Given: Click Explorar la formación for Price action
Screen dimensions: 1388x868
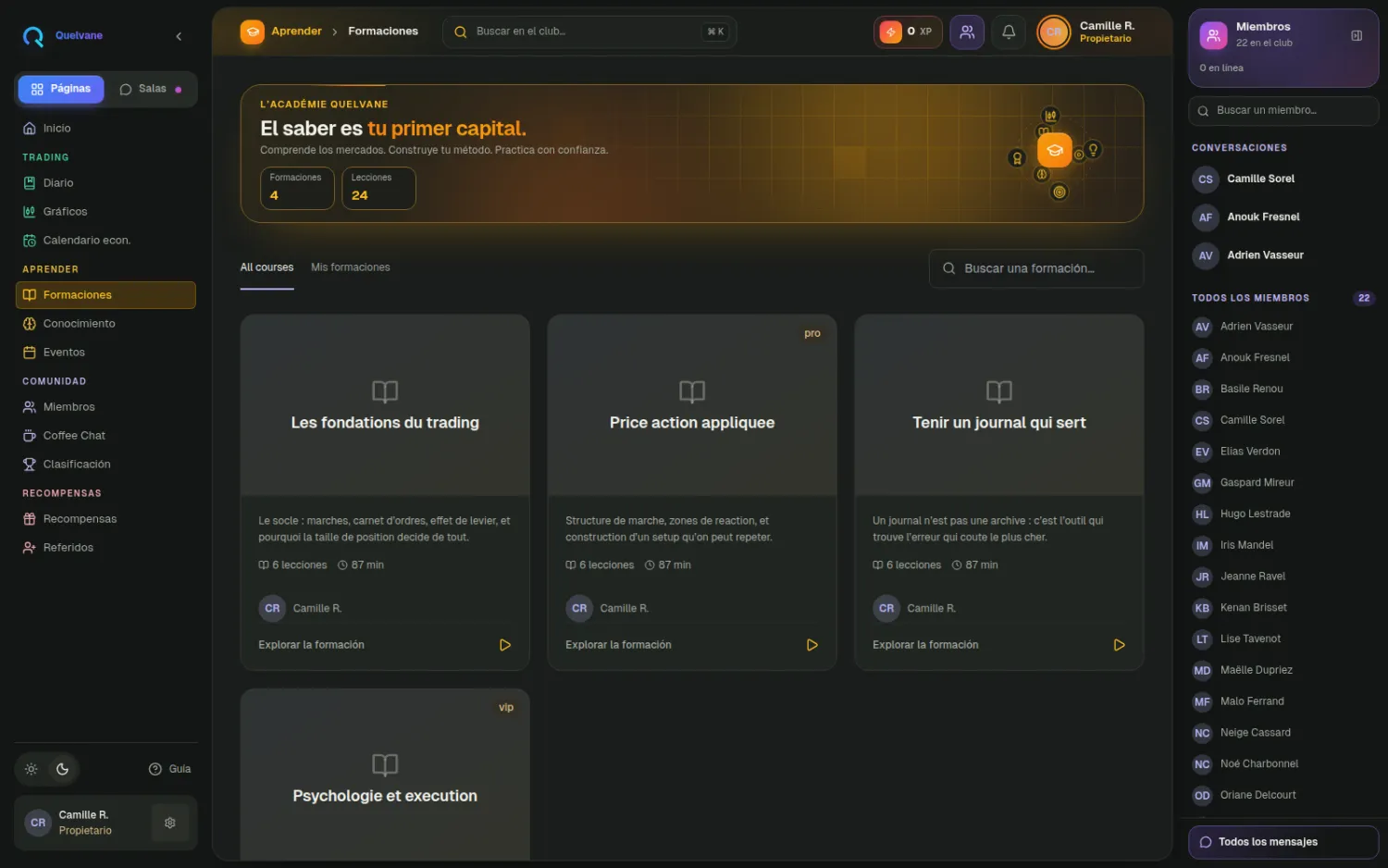Looking at the screenshot, I should click(x=618, y=645).
